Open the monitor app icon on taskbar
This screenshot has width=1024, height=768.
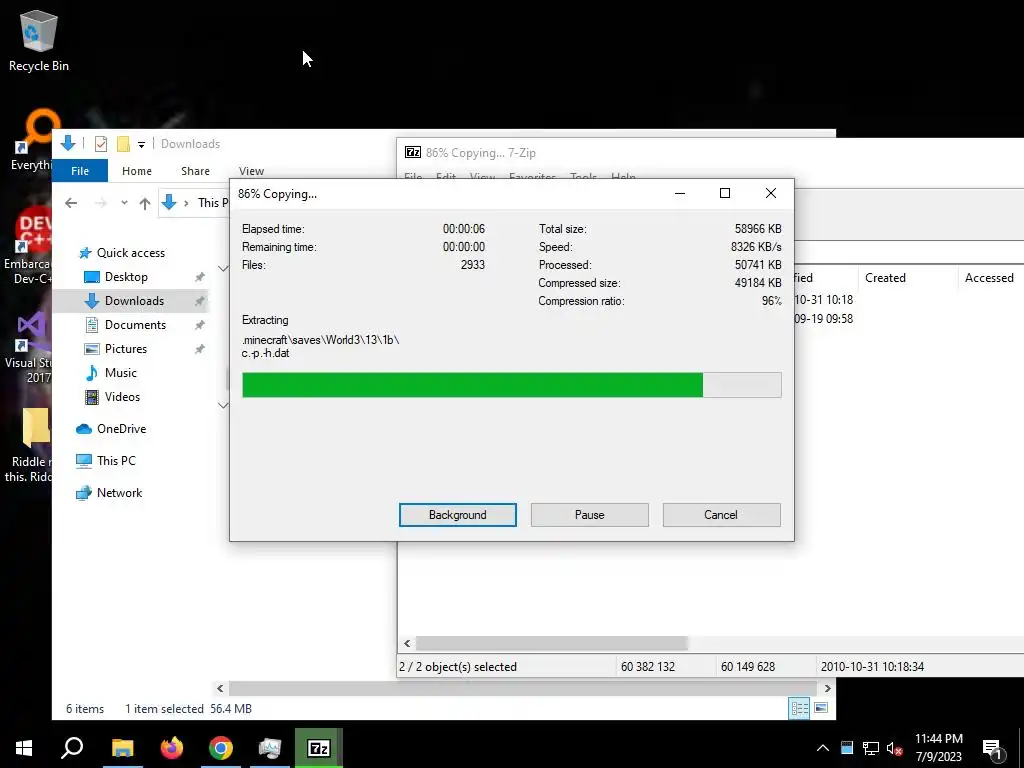[269, 748]
